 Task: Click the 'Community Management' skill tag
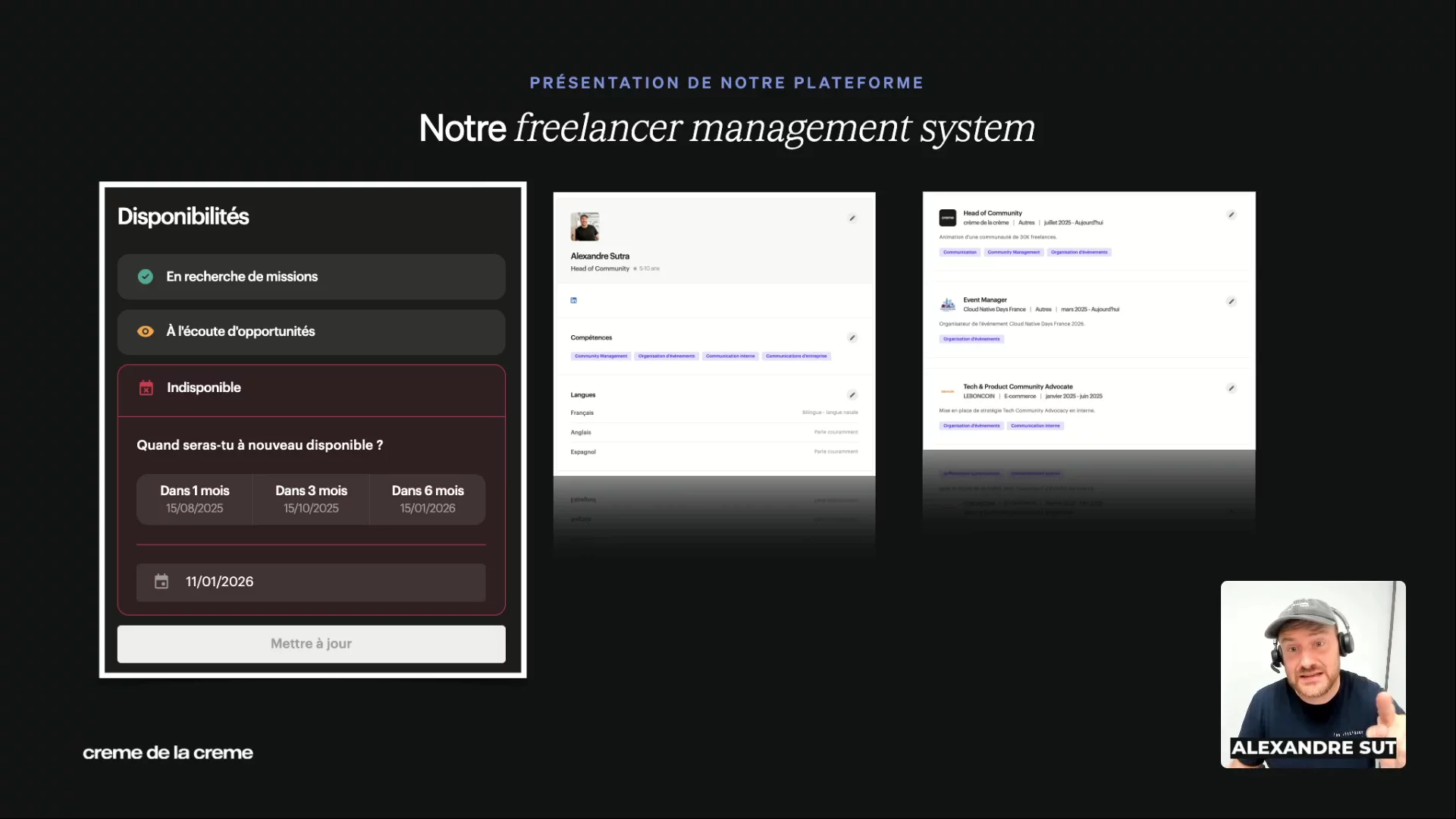point(601,356)
